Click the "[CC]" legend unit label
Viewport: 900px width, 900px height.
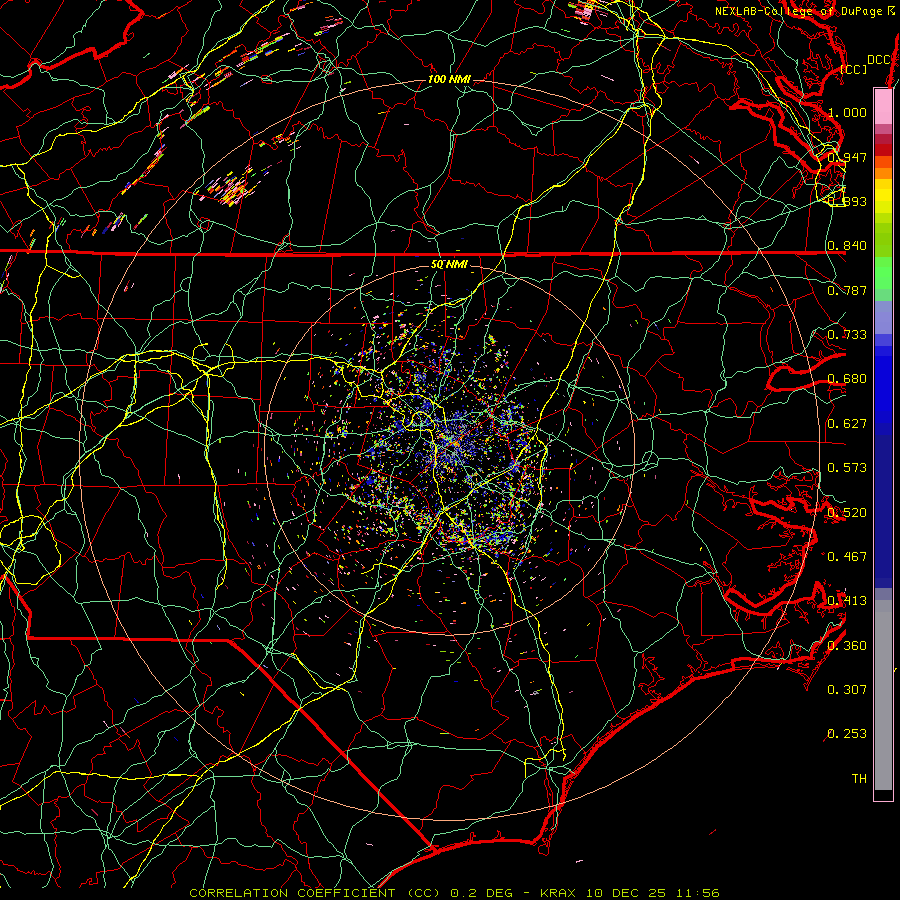point(853,69)
